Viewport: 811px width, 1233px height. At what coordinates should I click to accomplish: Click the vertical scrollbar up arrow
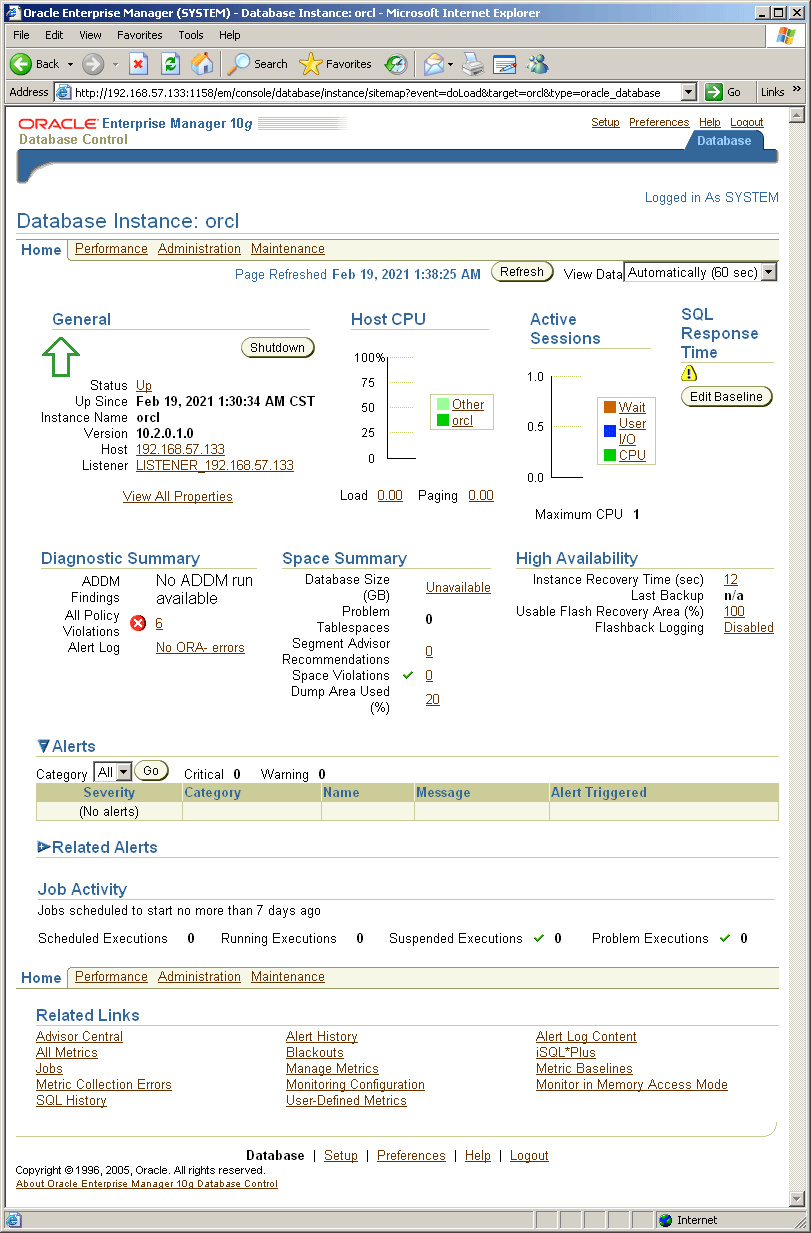[798, 115]
